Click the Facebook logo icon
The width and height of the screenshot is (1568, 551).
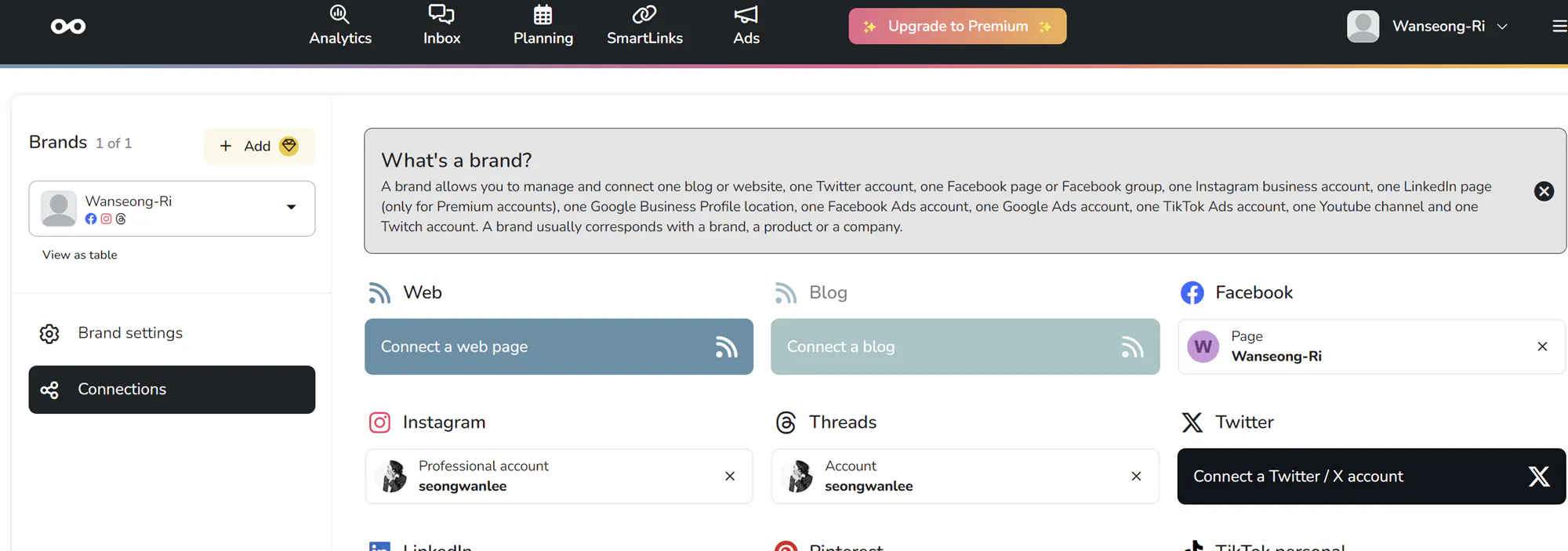tap(1192, 293)
